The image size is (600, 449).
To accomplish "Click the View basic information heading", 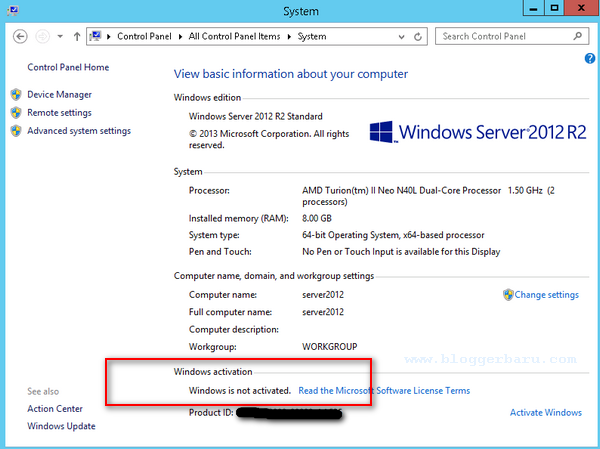I will tap(291, 74).
